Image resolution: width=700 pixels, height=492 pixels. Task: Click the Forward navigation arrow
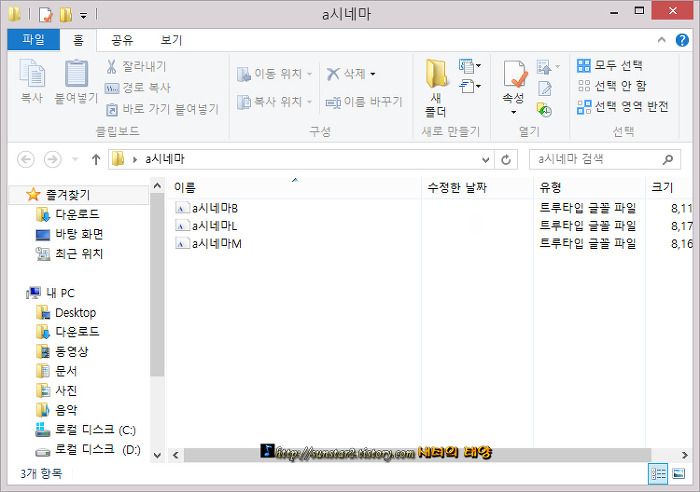(x=53, y=159)
